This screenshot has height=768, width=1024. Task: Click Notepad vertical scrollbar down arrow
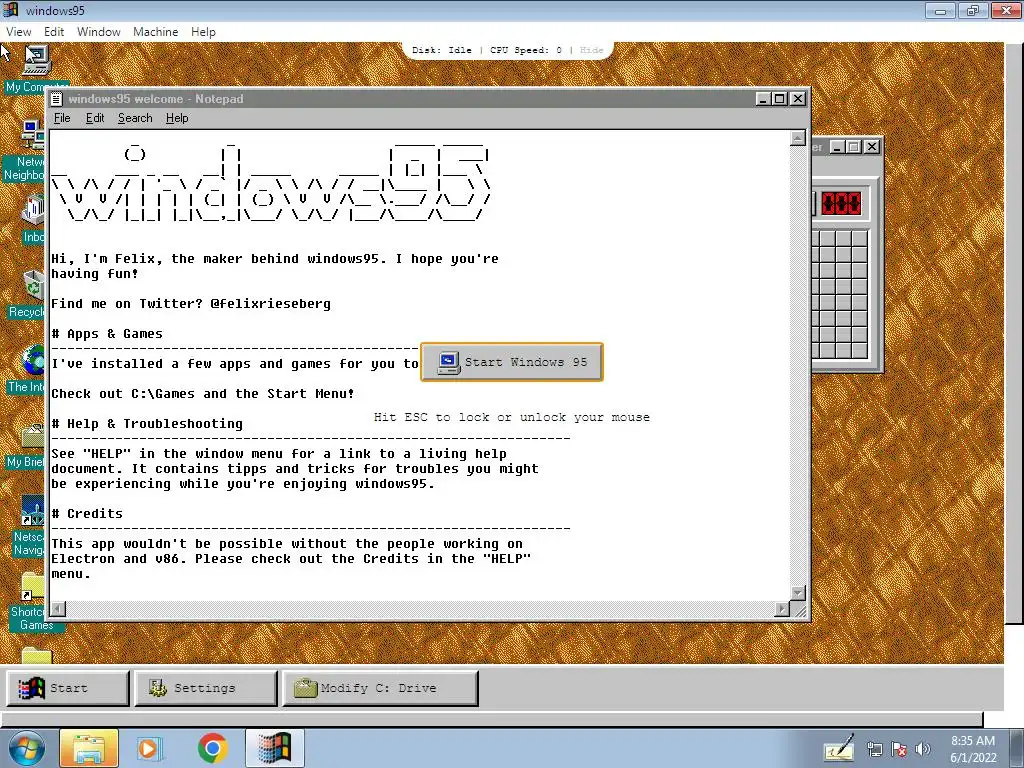(797, 592)
